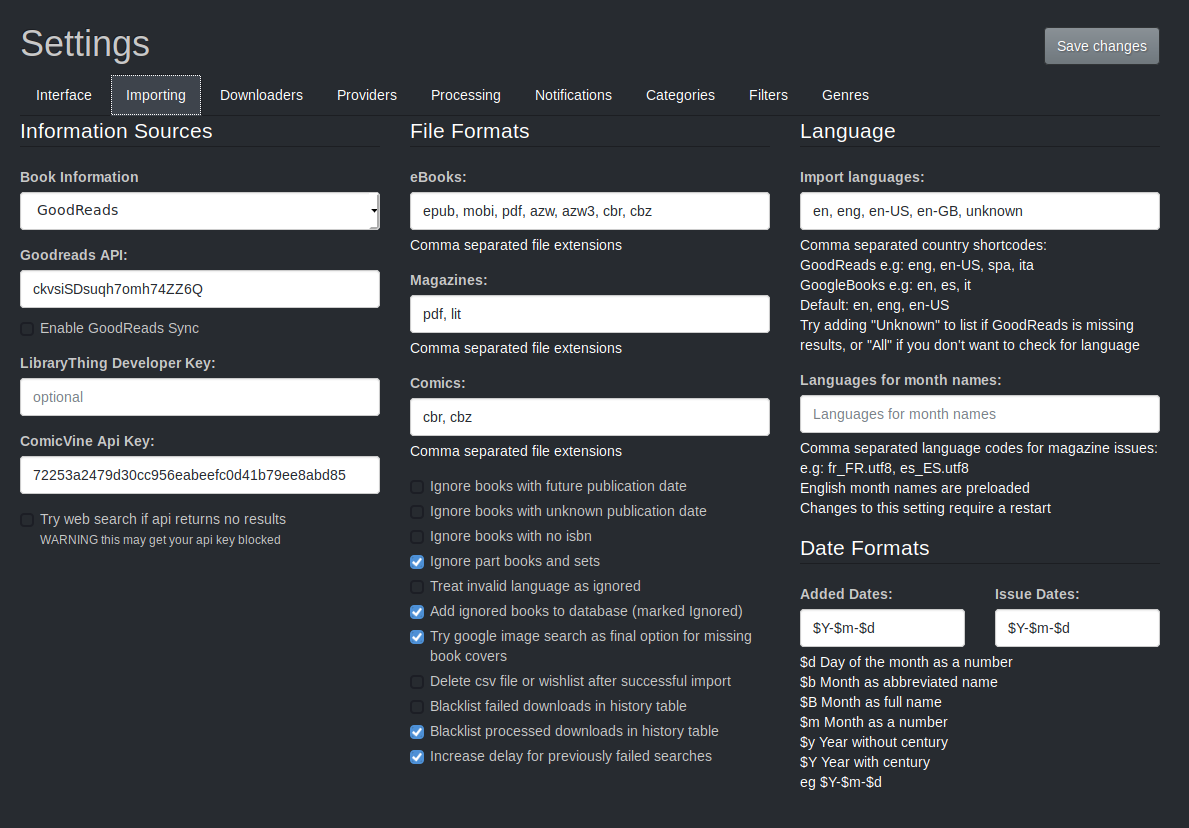Image resolution: width=1189 pixels, height=828 pixels.
Task: Open the Genres tab
Action: point(845,96)
